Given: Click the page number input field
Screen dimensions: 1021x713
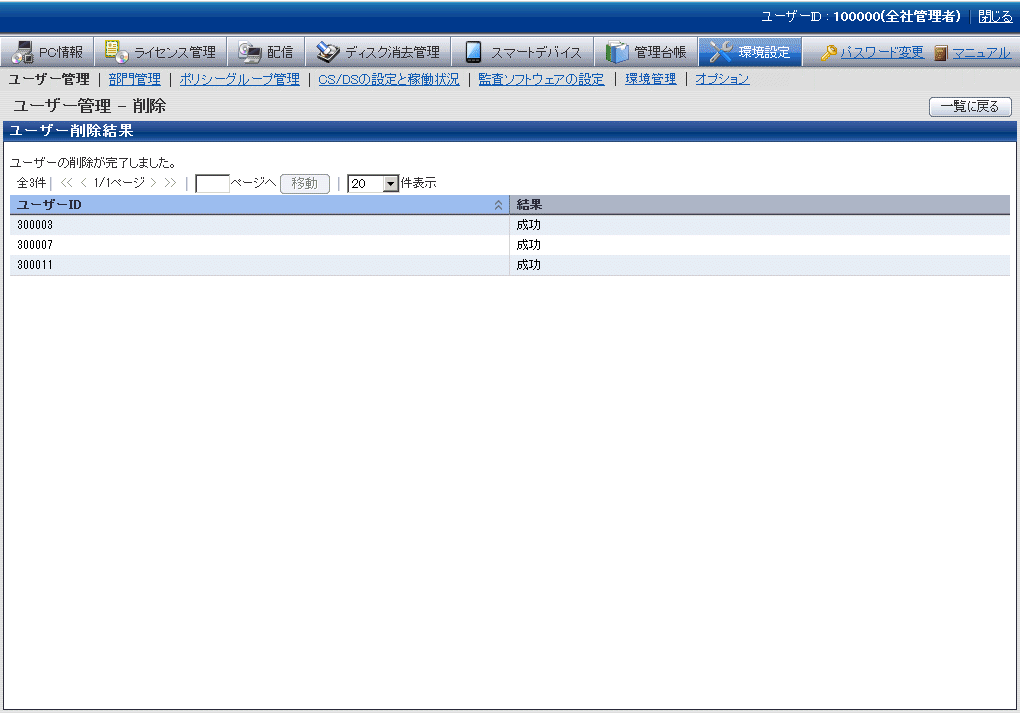Looking at the screenshot, I should [x=212, y=184].
